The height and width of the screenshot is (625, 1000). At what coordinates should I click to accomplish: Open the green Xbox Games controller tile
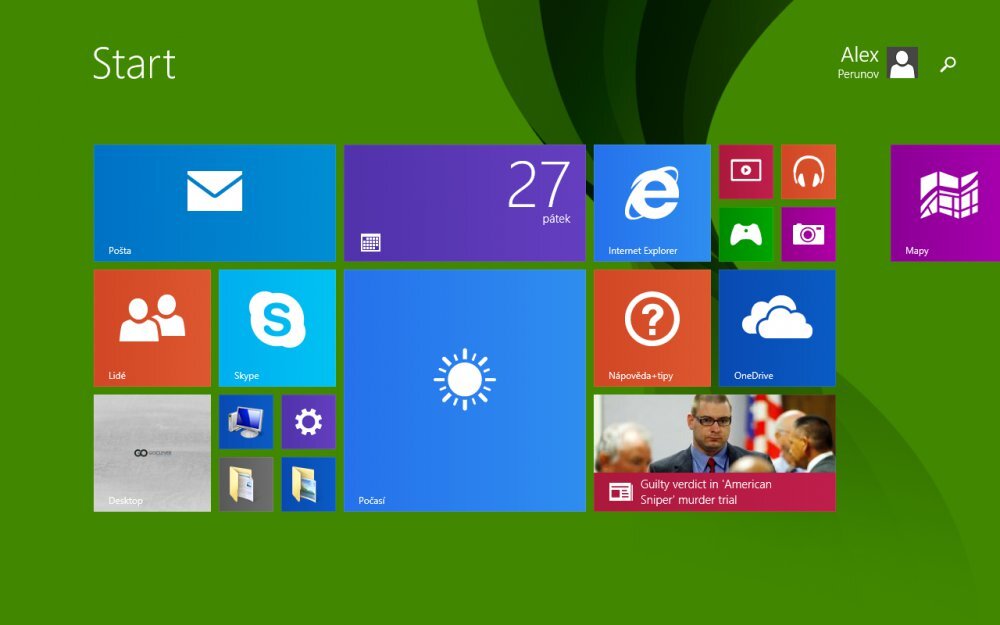tap(745, 234)
